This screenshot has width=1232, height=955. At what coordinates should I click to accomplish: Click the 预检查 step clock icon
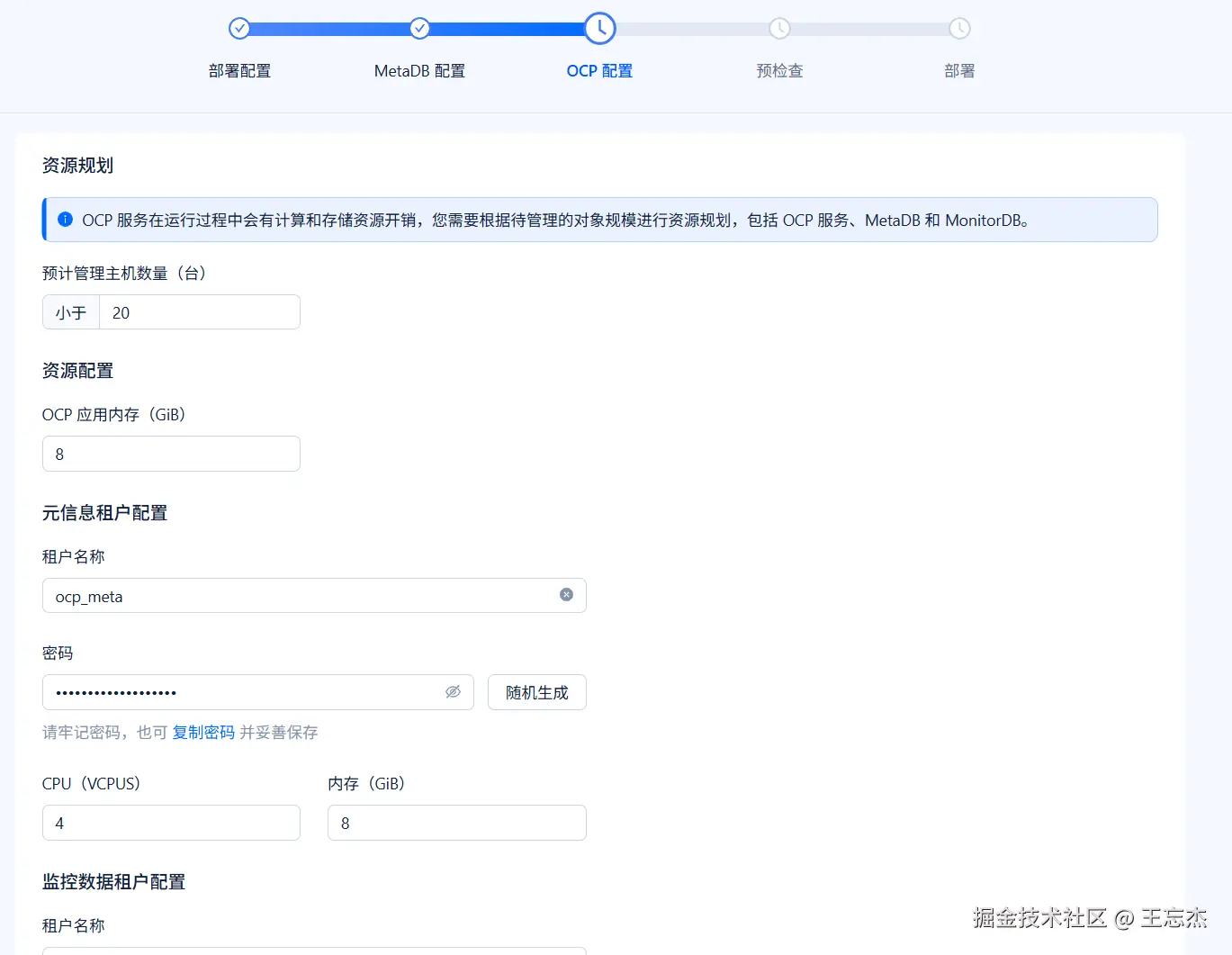coord(779,29)
